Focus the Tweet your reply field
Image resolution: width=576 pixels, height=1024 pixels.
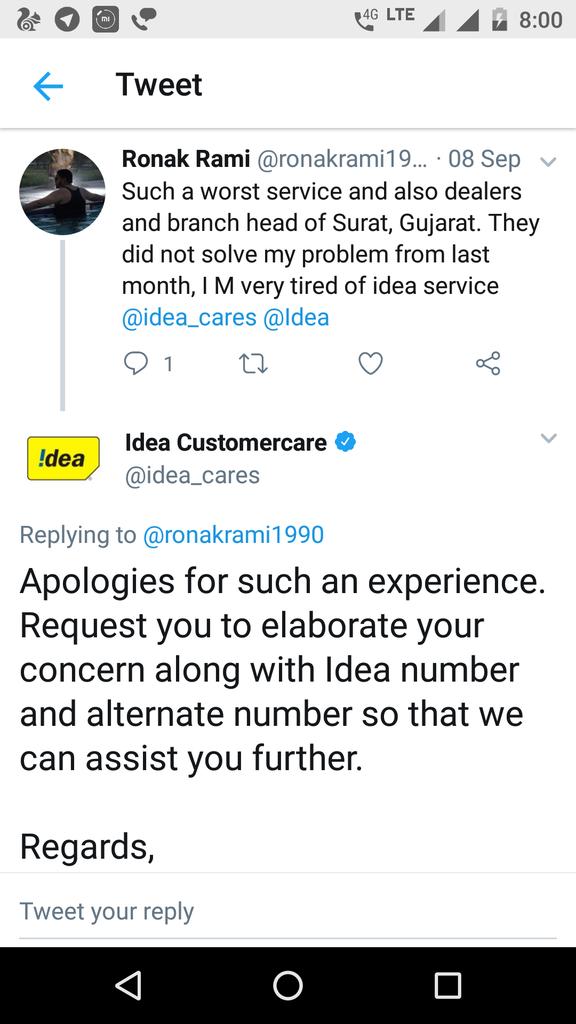point(288,910)
